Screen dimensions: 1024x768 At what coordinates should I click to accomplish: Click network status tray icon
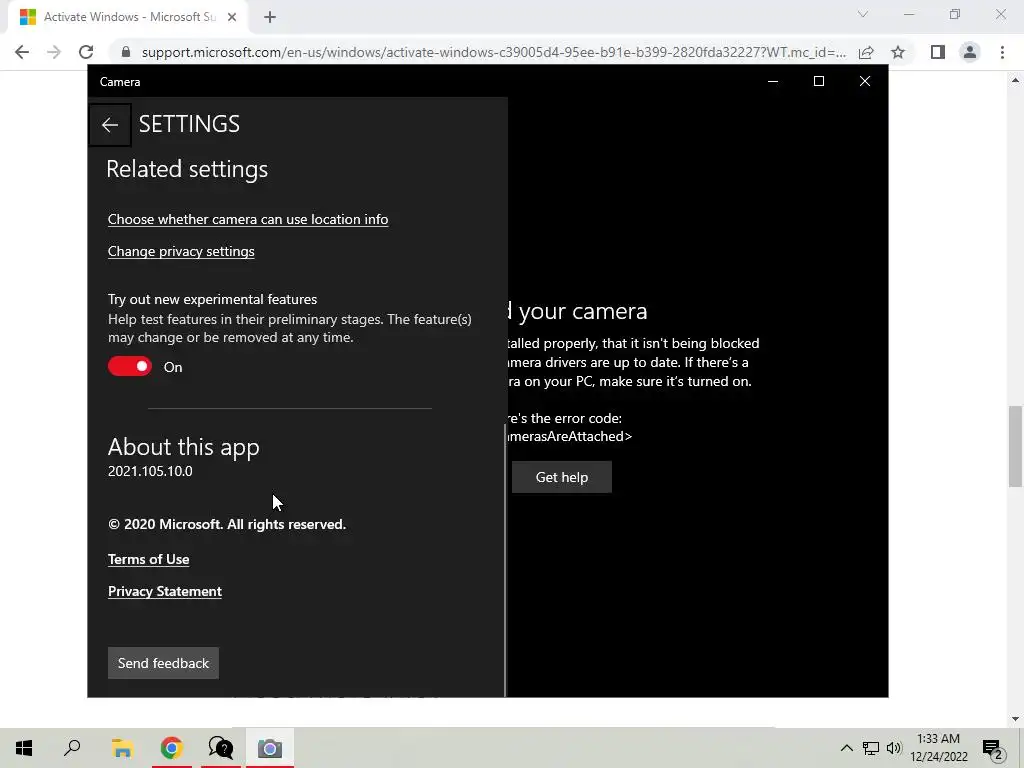[871, 748]
